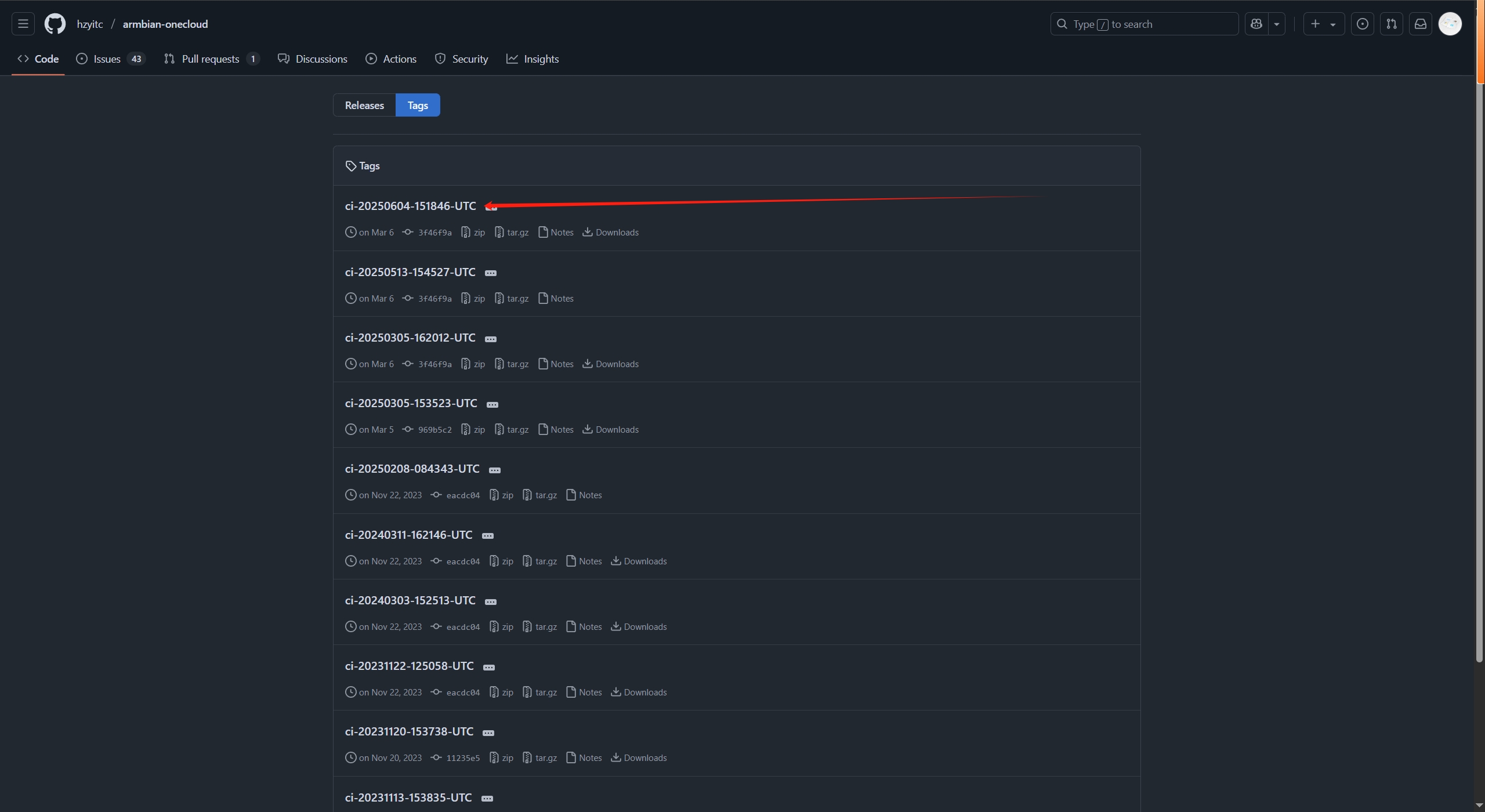Open Notes for ci-20250513-154527-UTC

coord(556,298)
